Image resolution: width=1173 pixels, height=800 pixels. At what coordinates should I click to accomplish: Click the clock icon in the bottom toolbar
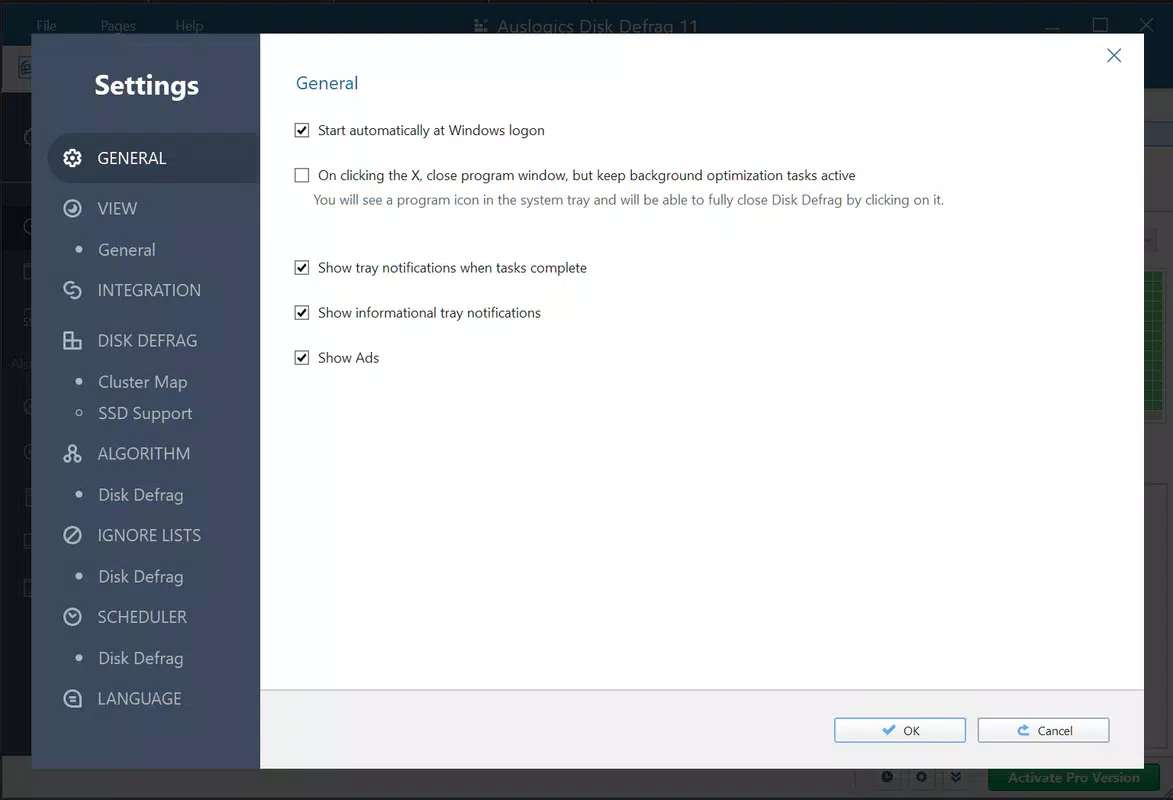886,777
